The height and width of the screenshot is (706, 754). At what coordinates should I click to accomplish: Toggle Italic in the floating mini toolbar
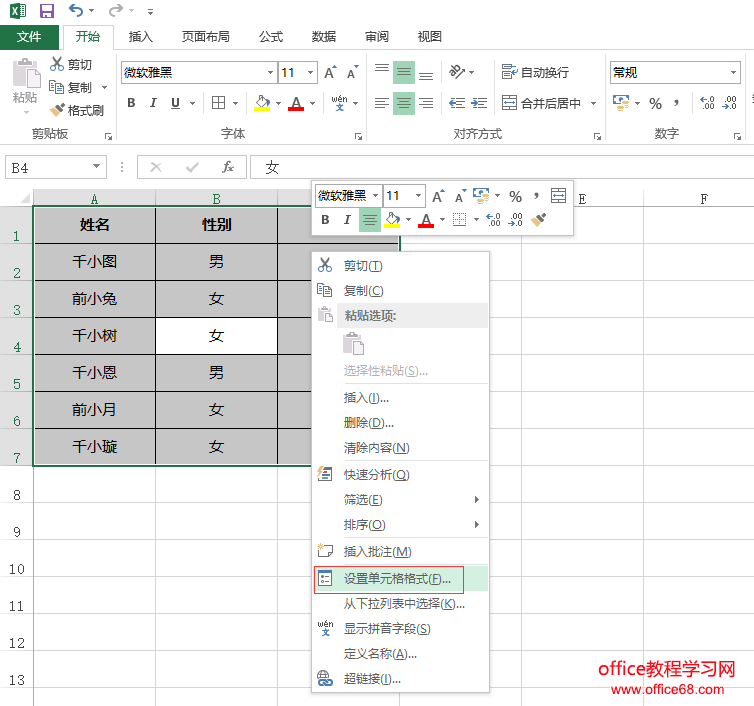(347, 220)
